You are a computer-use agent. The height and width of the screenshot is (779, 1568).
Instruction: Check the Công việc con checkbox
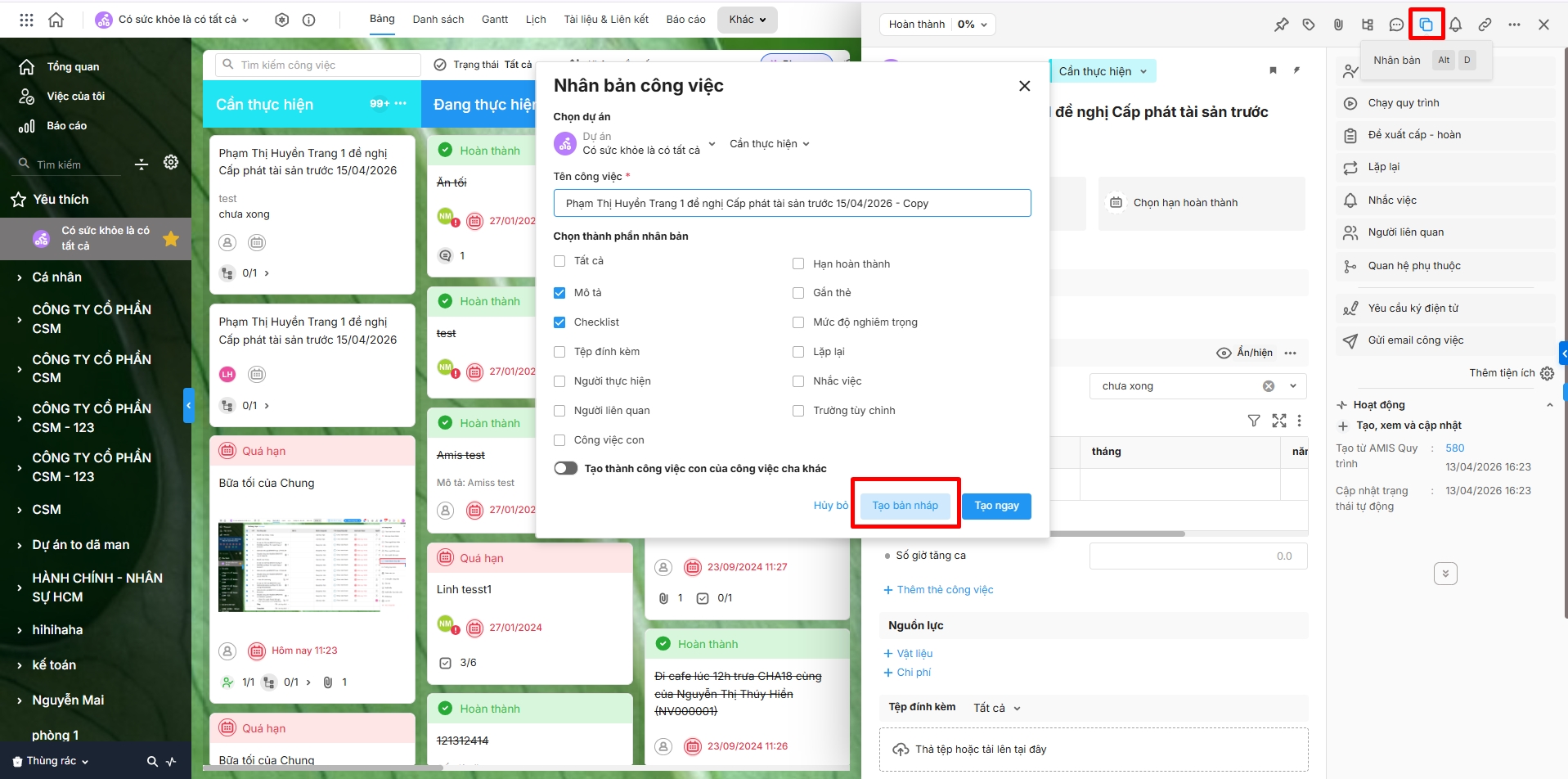click(559, 440)
